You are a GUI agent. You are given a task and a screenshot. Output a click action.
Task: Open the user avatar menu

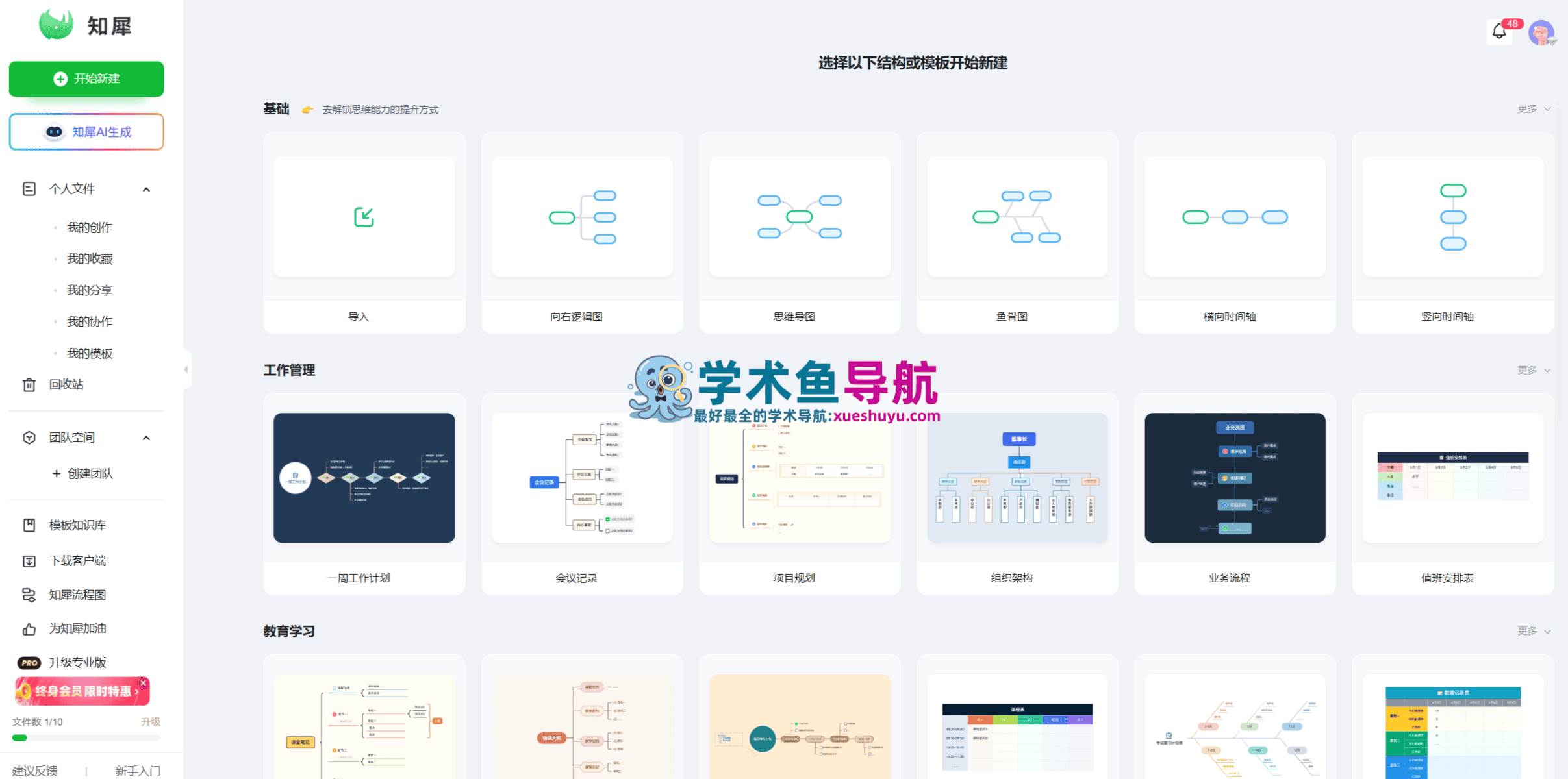coord(1541,32)
